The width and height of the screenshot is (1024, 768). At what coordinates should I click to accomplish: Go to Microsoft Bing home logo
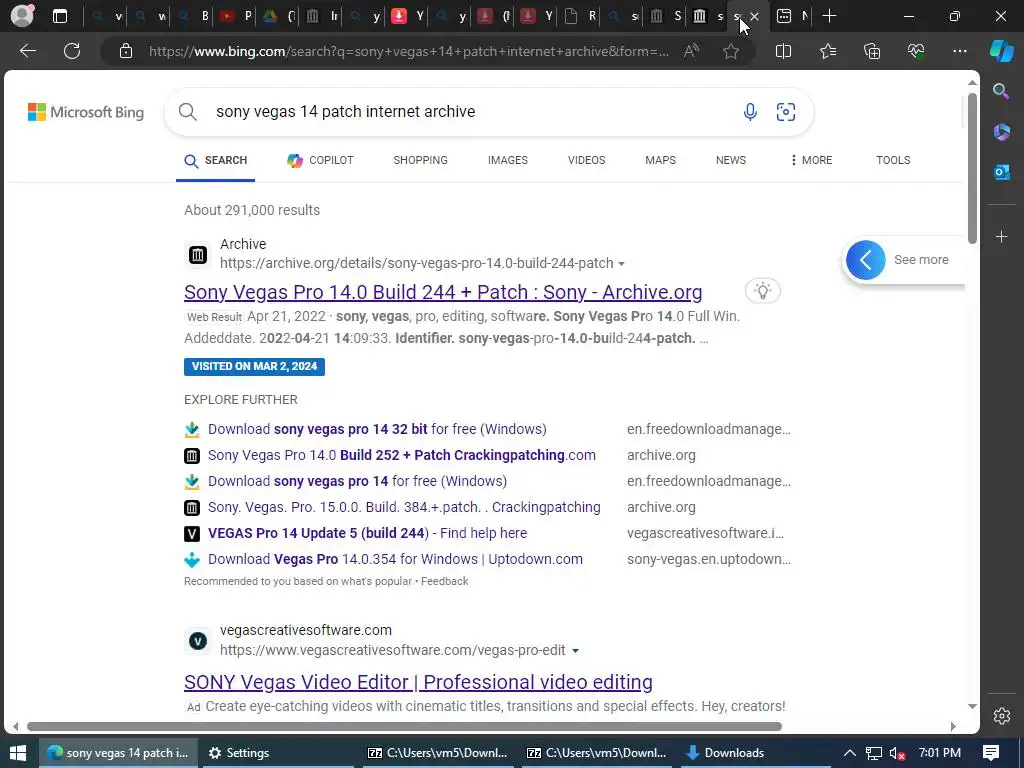point(86,112)
